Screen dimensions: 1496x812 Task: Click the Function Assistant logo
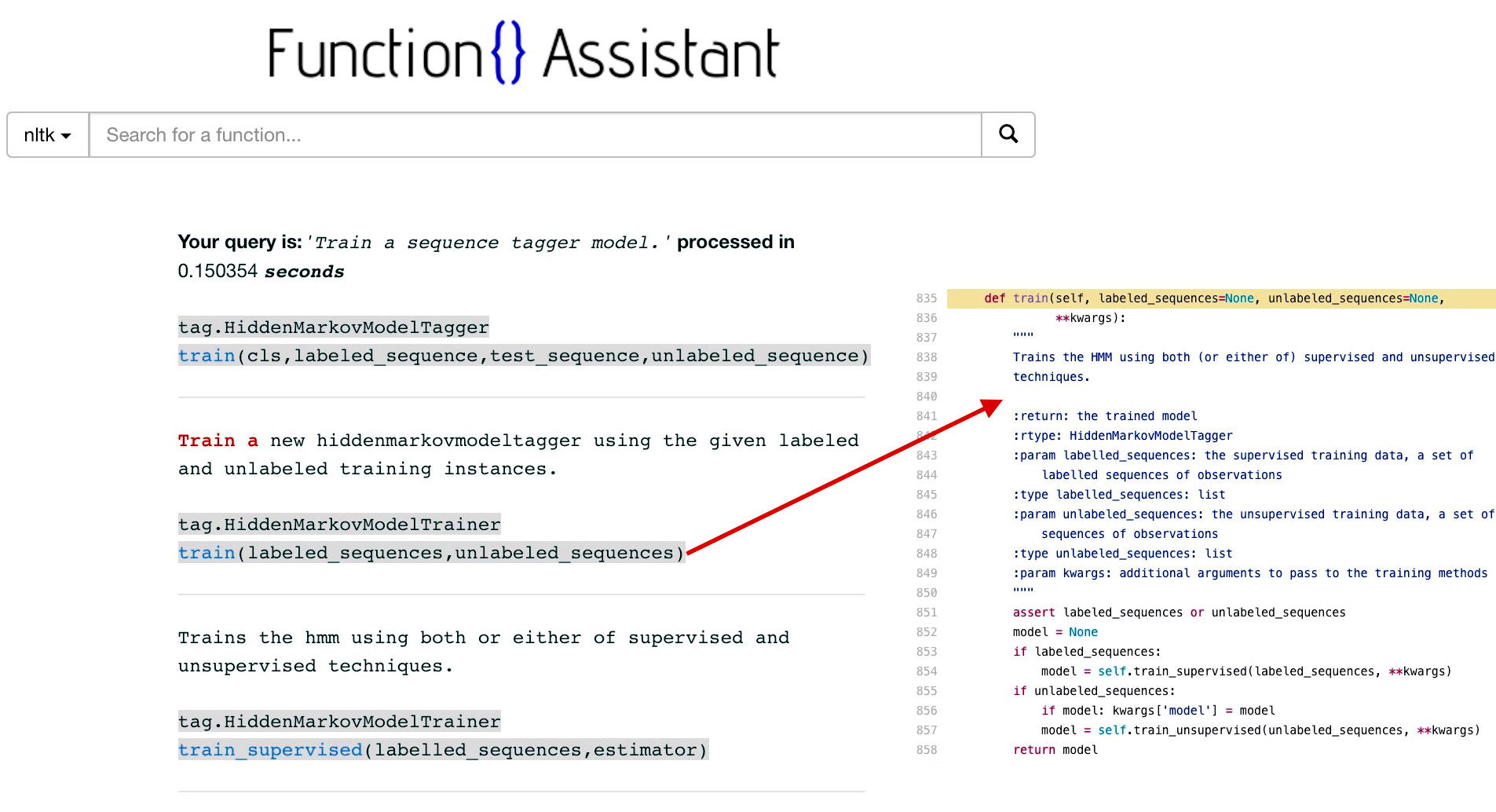pyautogui.click(x=523, y=53)
